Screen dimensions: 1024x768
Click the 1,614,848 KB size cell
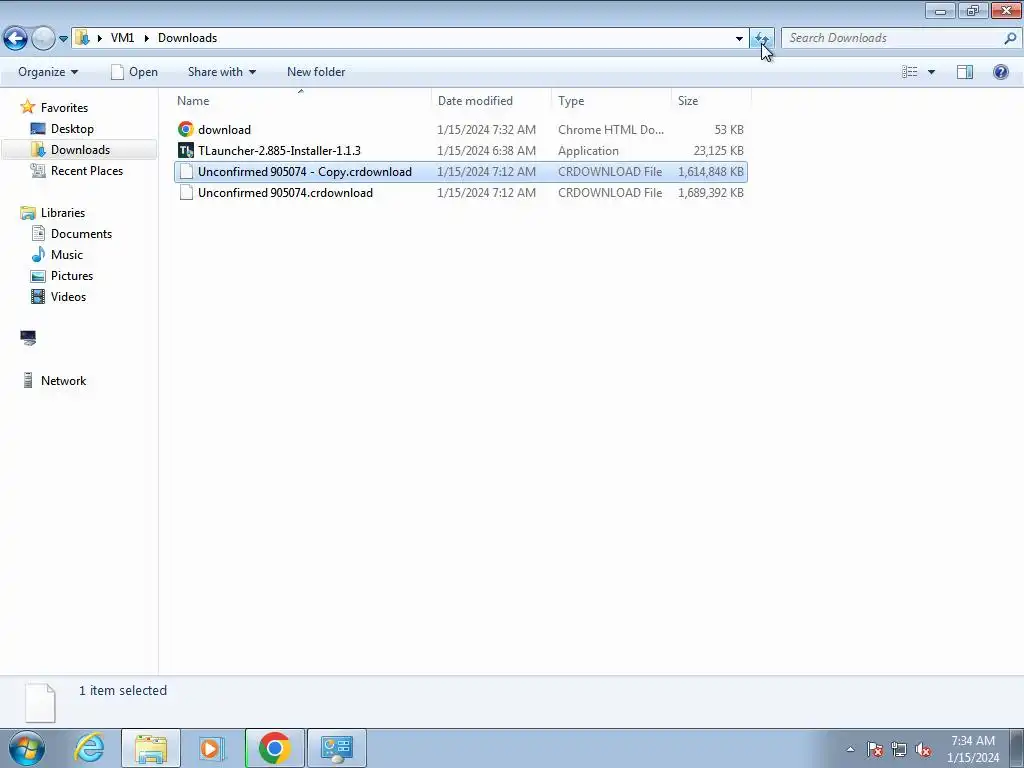[x=711, y=172]
